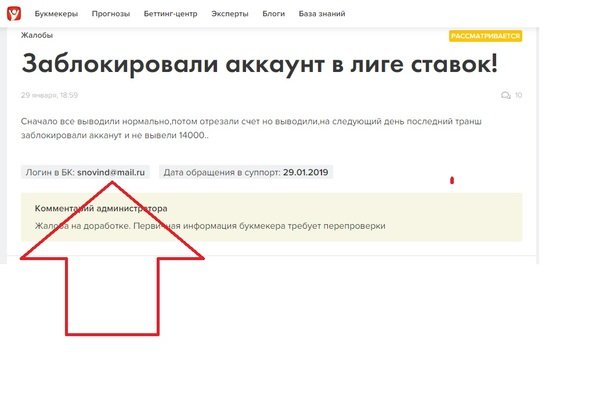607x400 pixels.
Task: Select the Эксперты navigation item
Action: (270, 13)
